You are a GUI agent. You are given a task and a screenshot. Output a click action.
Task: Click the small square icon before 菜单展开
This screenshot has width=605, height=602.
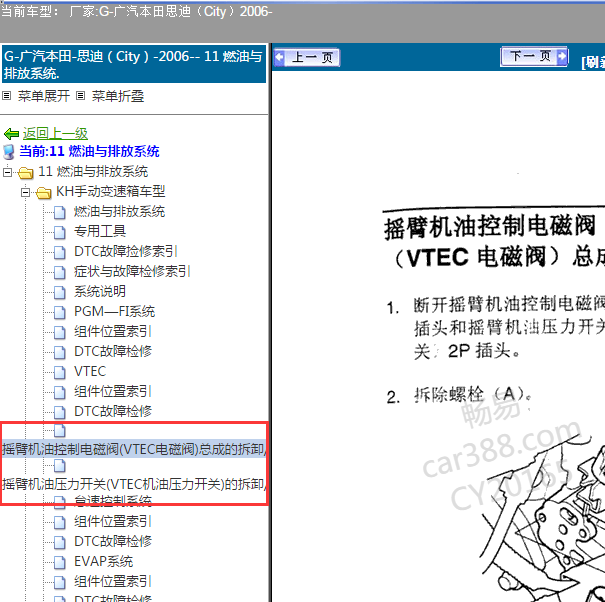click(7, 95)
